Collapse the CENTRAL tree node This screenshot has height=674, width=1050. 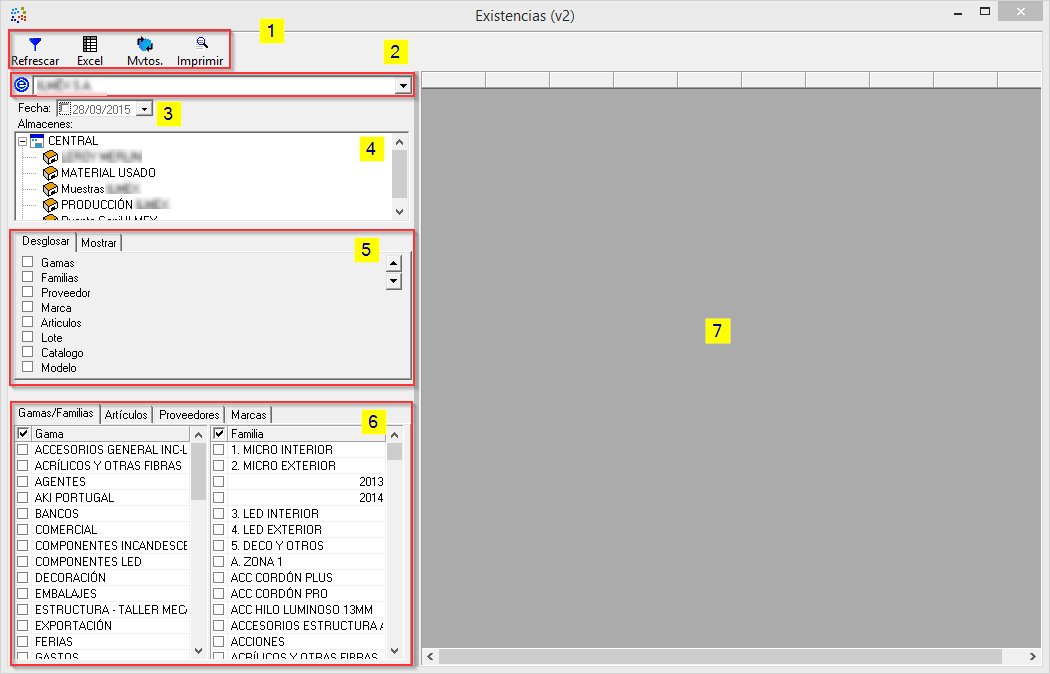(22, 142)
